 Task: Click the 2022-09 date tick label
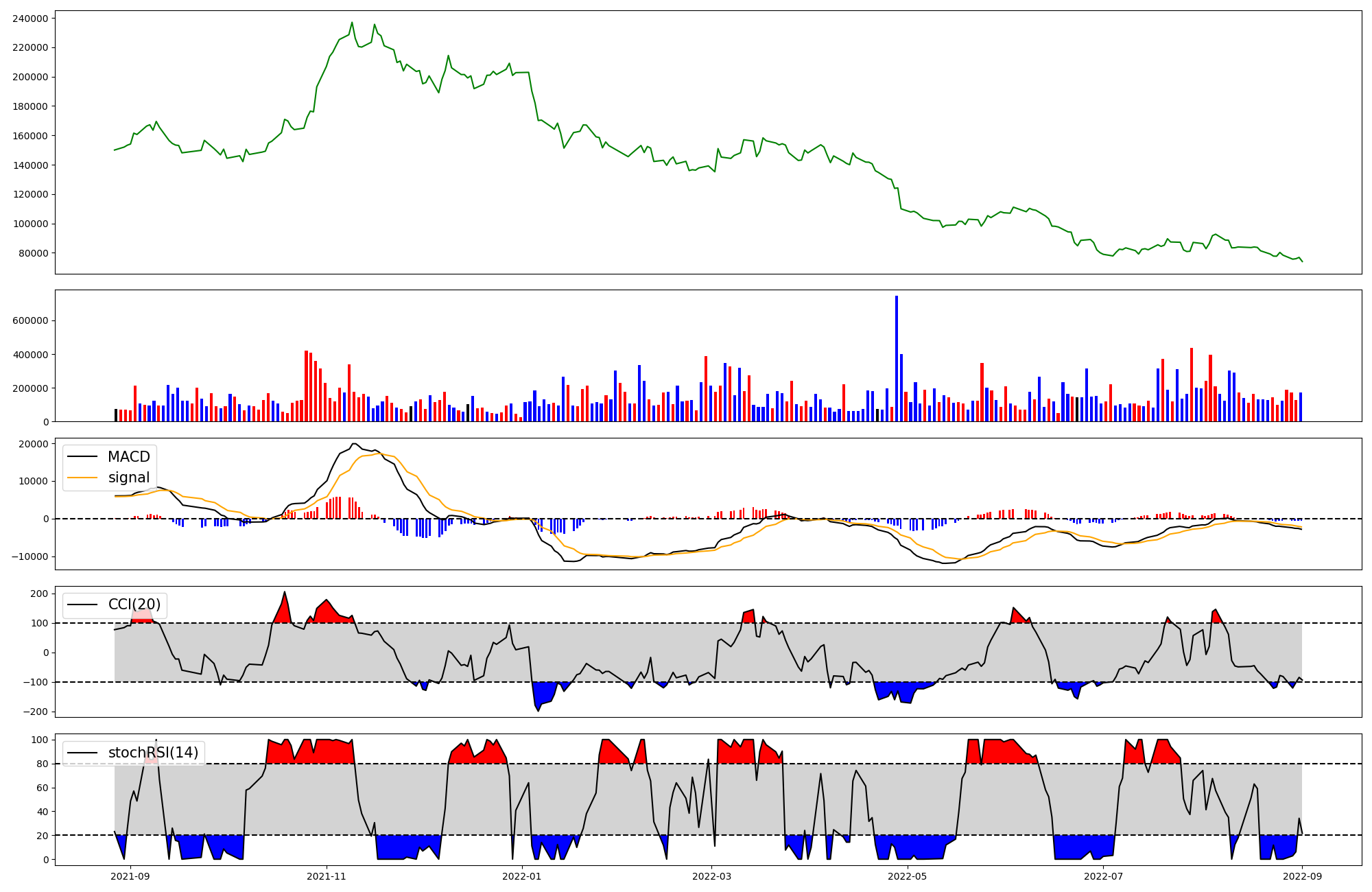tap(1302, 876)
